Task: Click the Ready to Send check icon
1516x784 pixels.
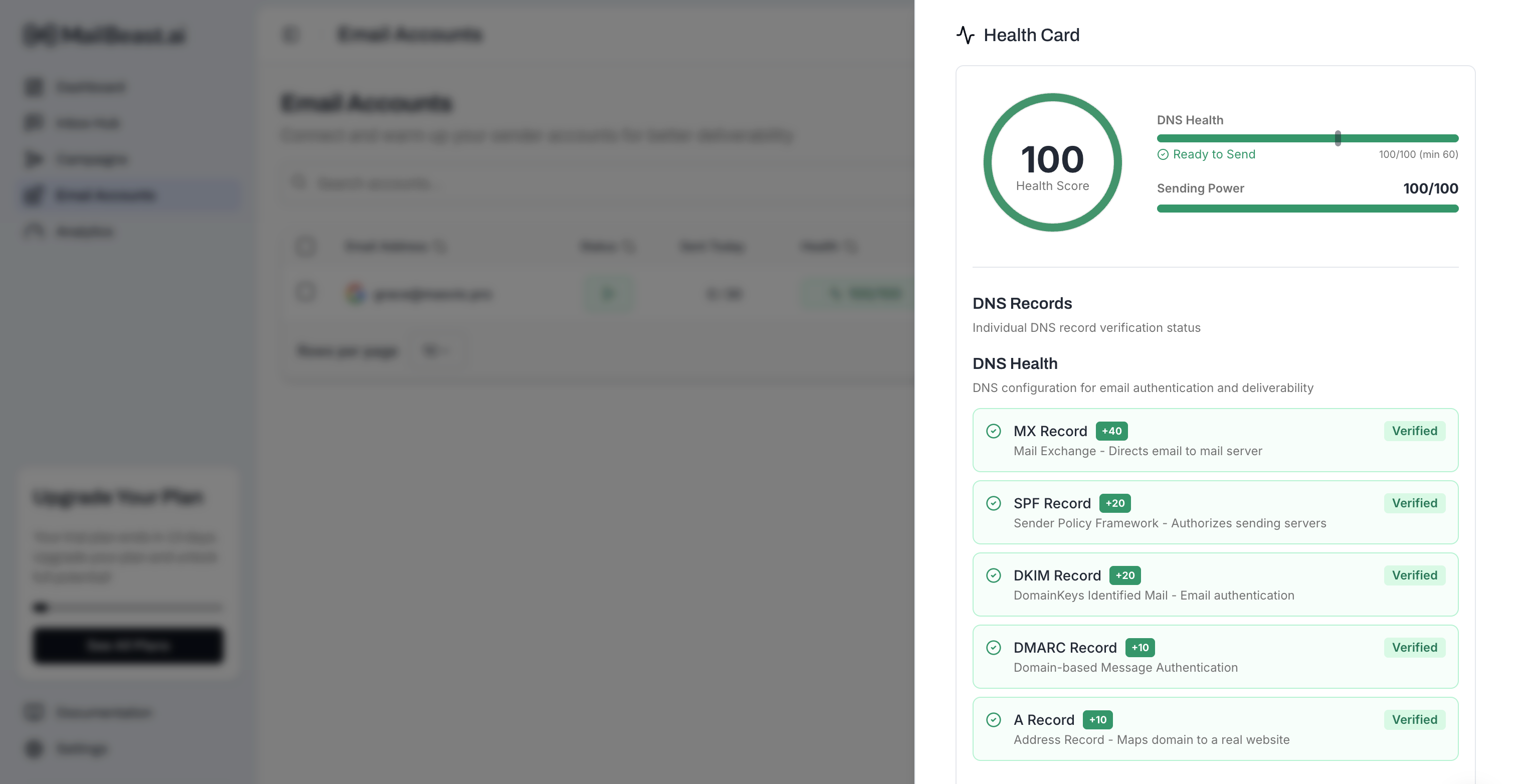Action: pos(1164,154)
